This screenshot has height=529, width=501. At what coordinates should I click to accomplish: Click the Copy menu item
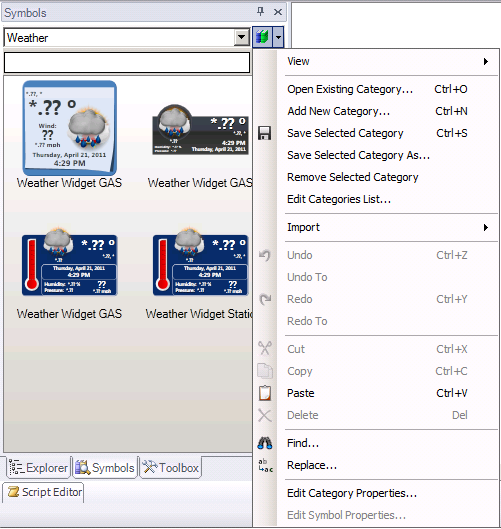tap(375, 371)
